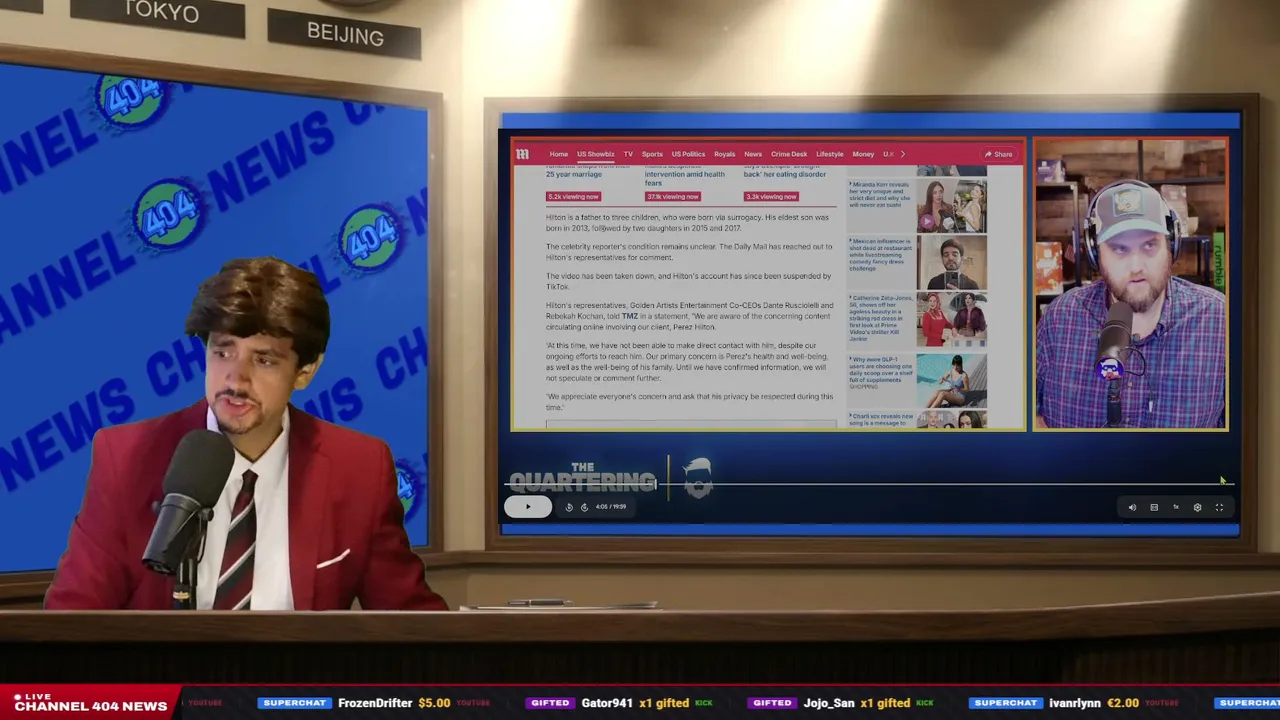1280x720 pixels.
Task: Rewind the video with the skip-back icon
Action: [569, 507]
